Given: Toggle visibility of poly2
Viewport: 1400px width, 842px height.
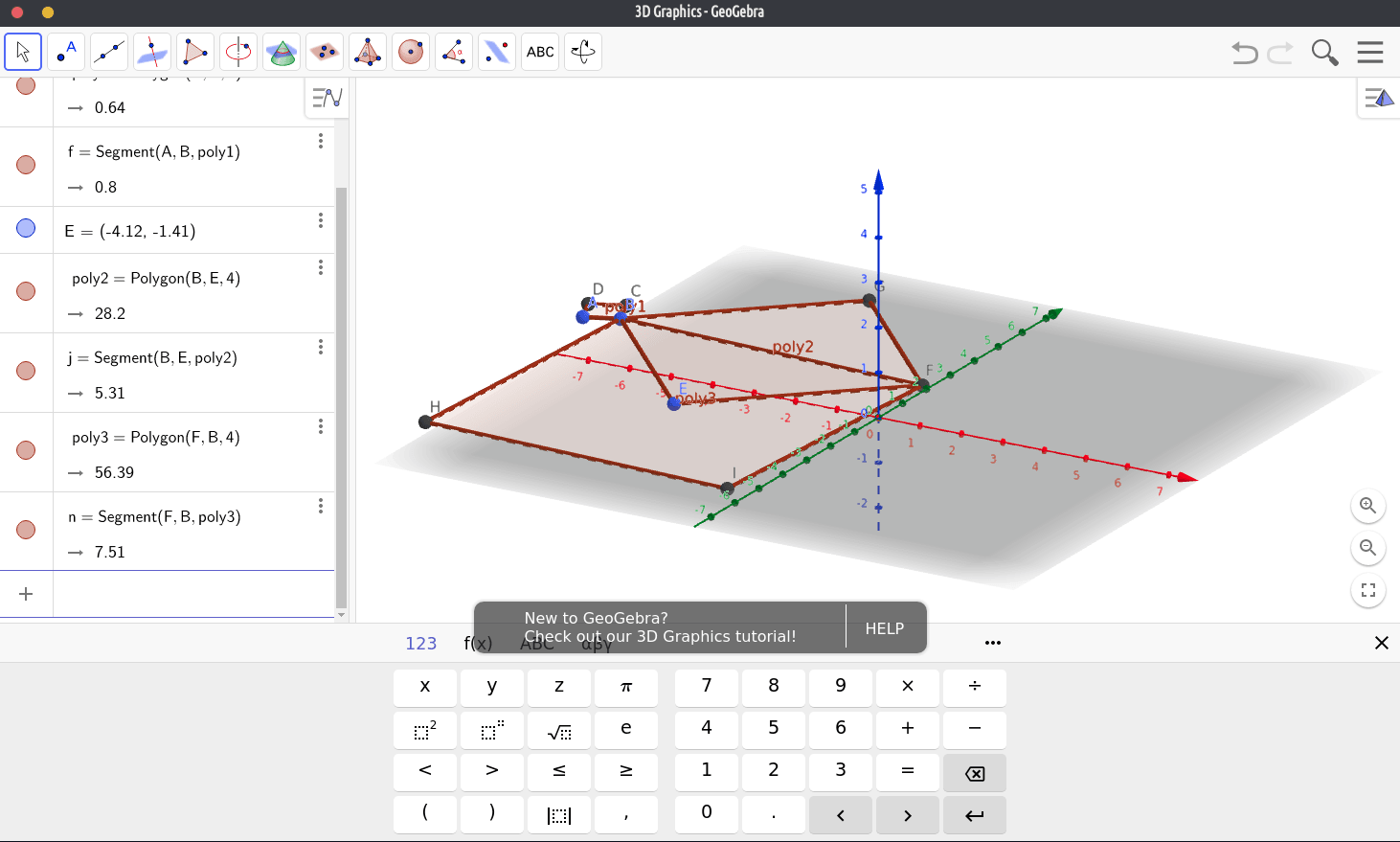Looking at the screenshot, I should click(26, 291).
